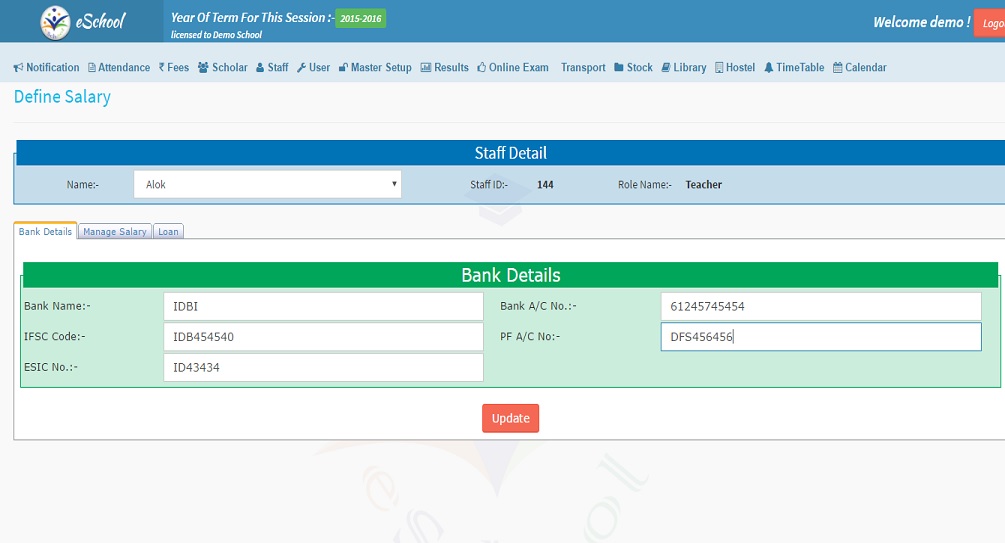Open Notification via its megaphone icon
This screenshot has width=1005, height=543.
click(x=18, y=68)
